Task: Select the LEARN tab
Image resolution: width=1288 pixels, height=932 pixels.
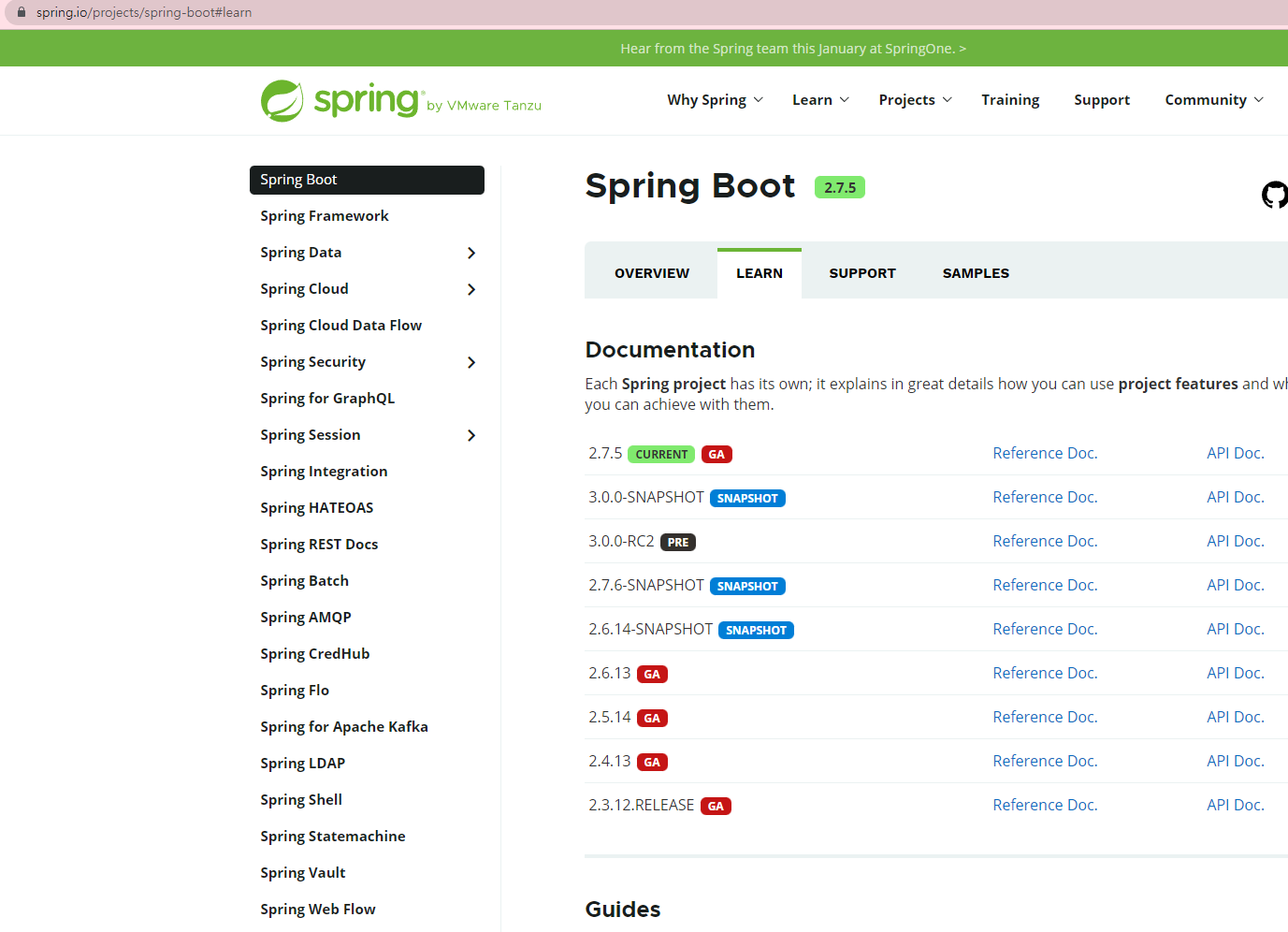Action: click(760, 273)
